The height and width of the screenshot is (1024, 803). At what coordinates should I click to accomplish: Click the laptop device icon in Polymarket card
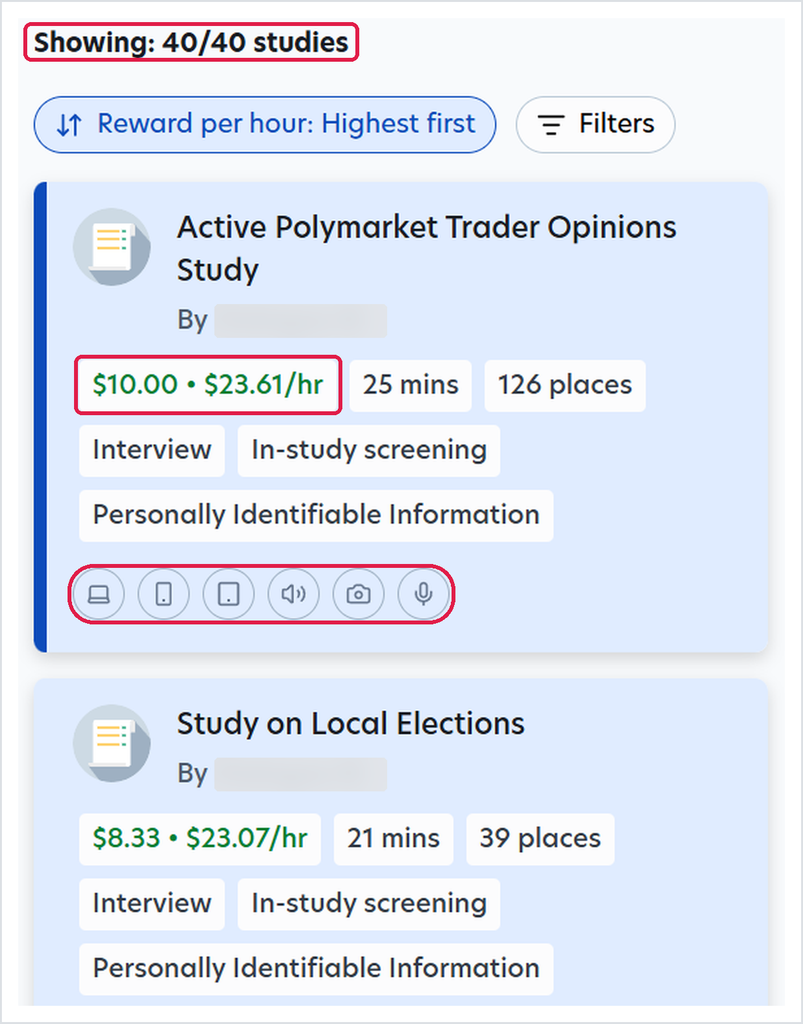pyautogui.click(x=99, y=594)
